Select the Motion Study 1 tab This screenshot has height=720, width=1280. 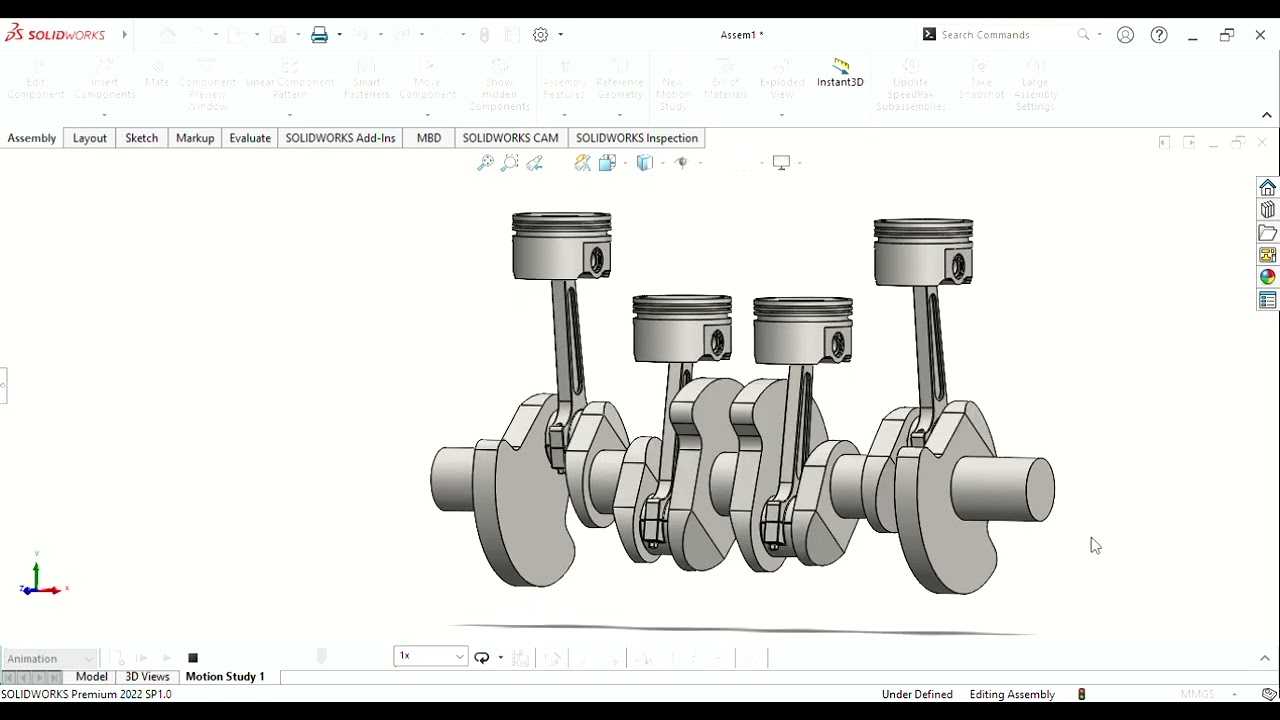tap(225, 677)
